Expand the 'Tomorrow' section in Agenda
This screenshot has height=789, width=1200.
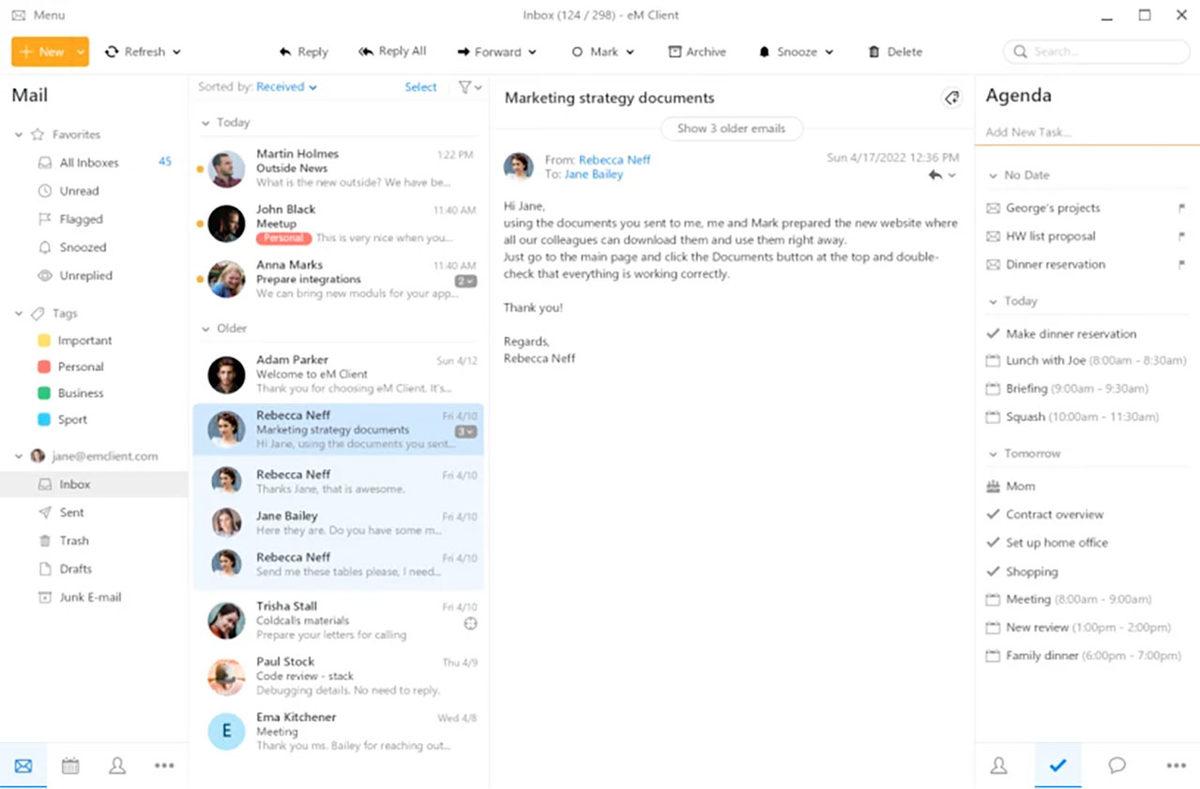click(992, 453)
